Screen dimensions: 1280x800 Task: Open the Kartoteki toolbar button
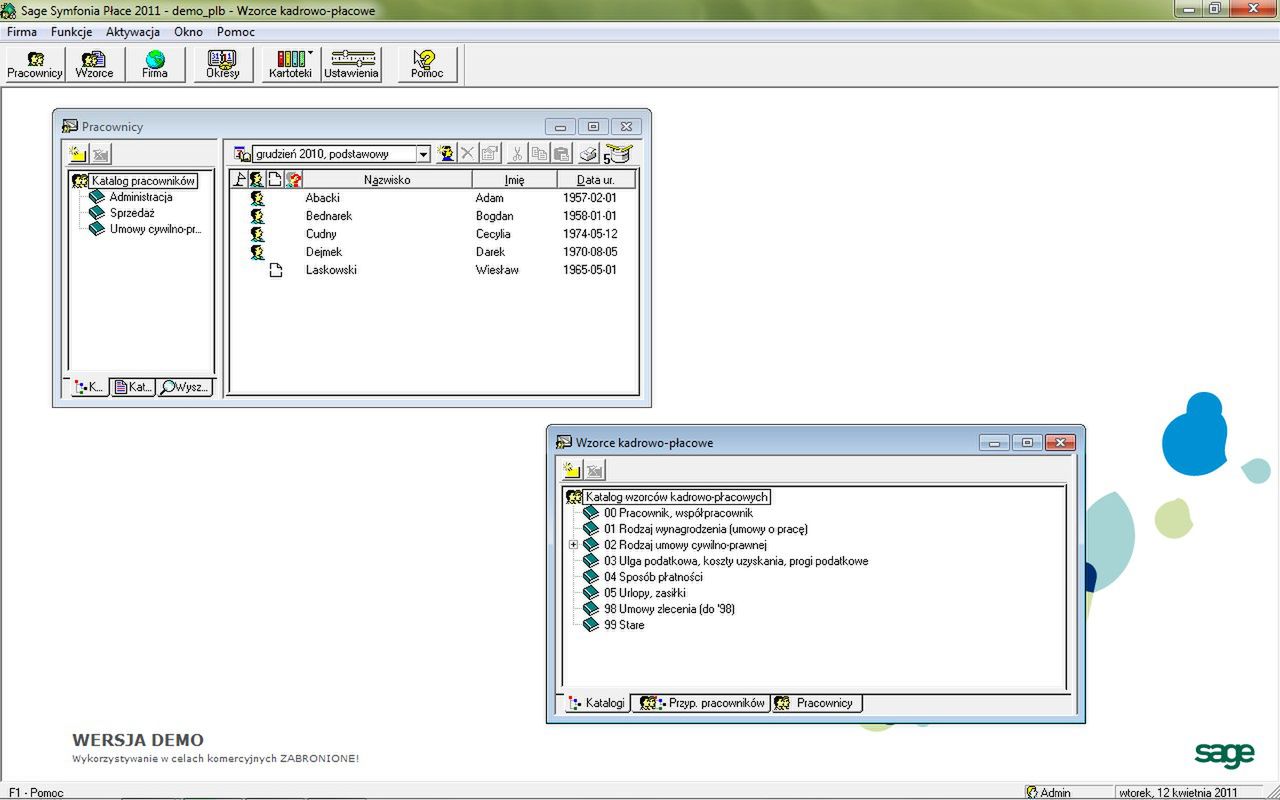pyautogui.click(x=291, y=64)
